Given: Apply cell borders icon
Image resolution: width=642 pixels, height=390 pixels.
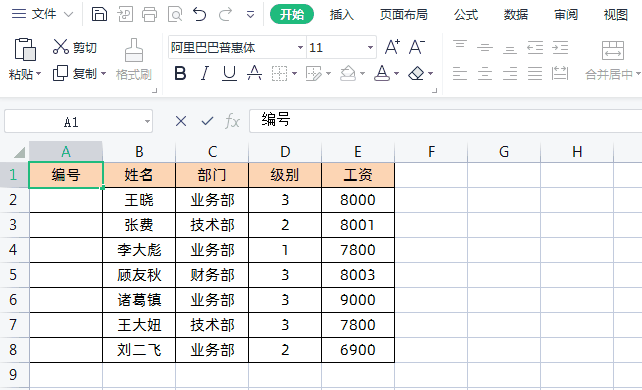Looking at the screenshot, I should [x=279, y=74].
